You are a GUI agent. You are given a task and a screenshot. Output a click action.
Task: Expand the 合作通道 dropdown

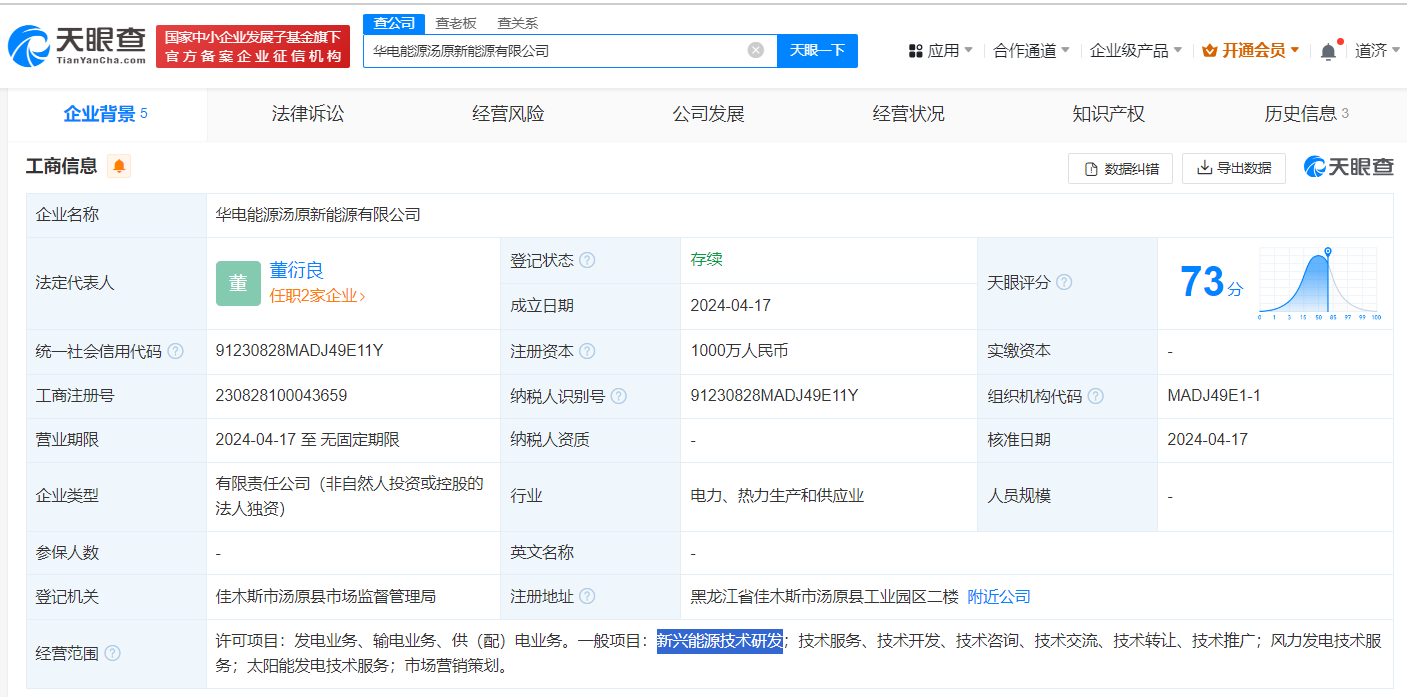(x=1031, y=51)
